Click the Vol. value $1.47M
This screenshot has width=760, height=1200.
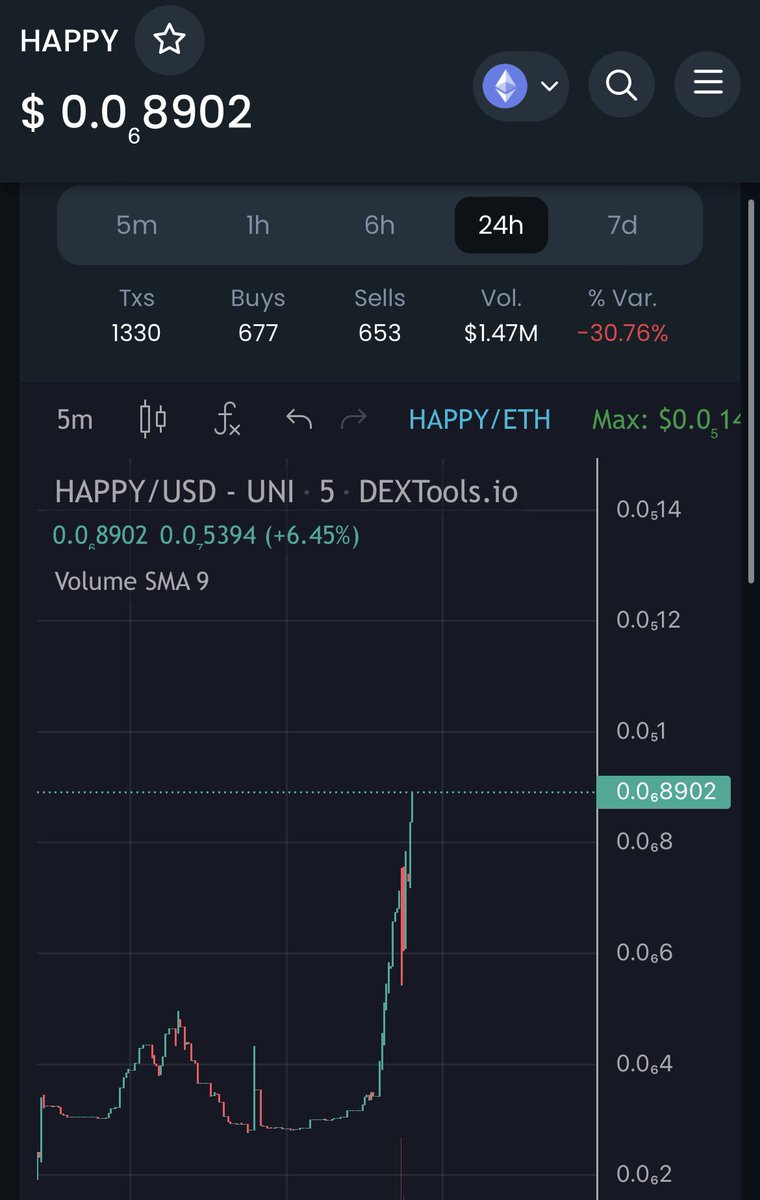tap(501, 333)
